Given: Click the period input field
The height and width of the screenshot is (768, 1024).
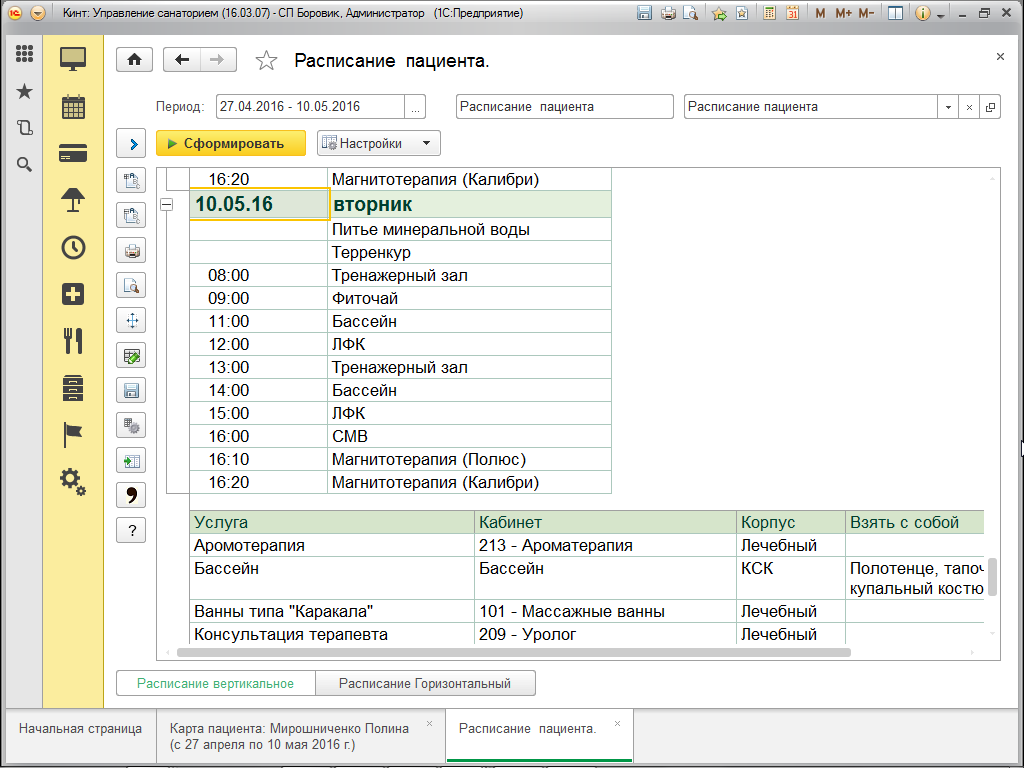Looking at the screenshot, I should point(310,107).
